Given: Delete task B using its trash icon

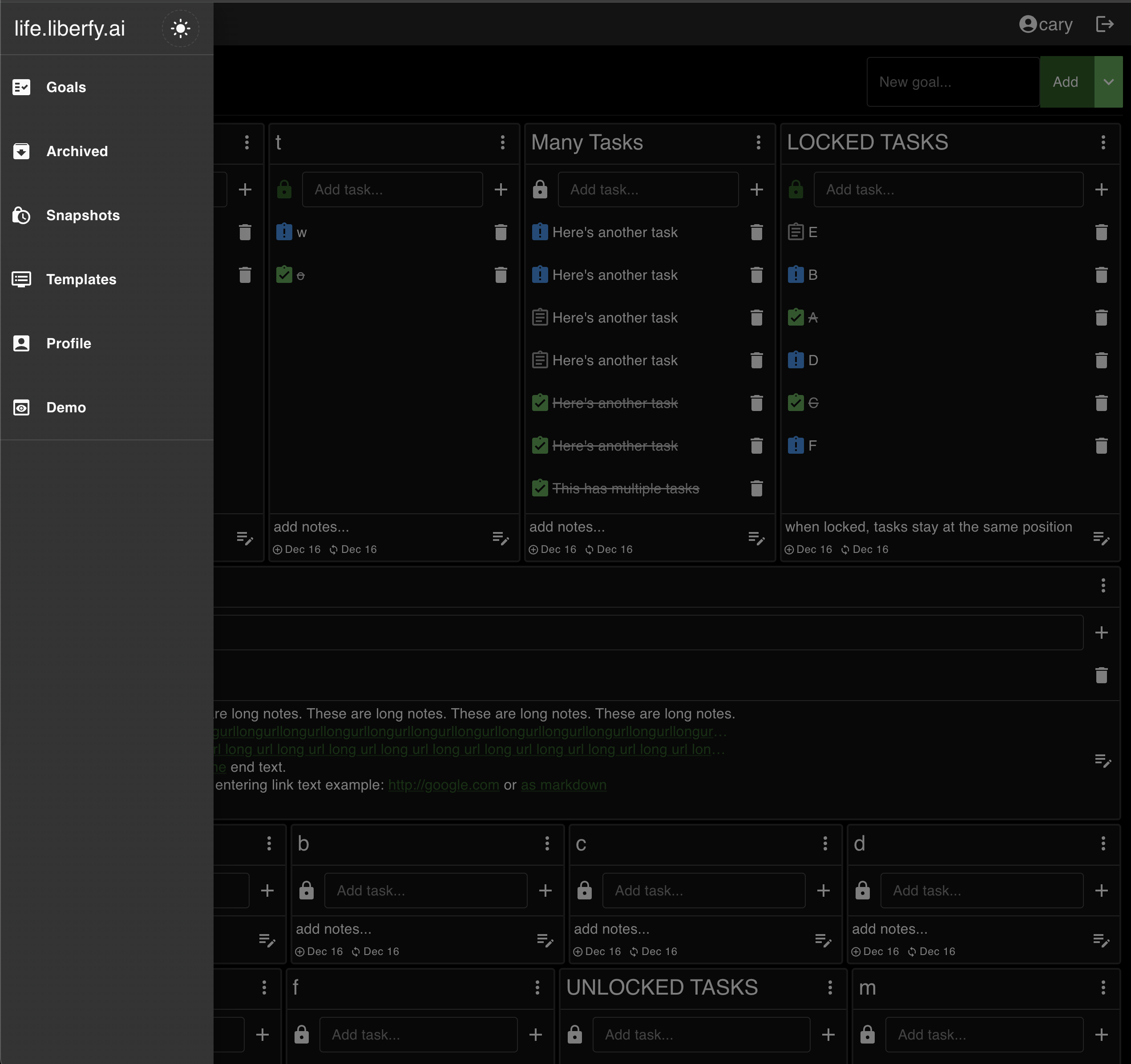Looking at the screenshot, I should (1101, 275).
